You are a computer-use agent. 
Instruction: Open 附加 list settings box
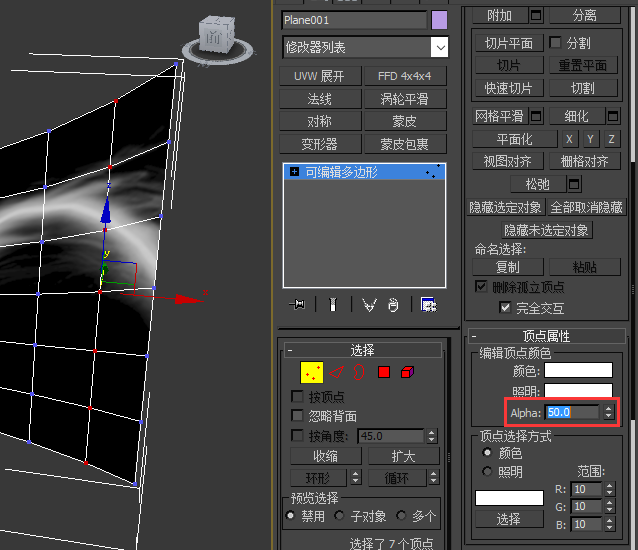[x=536, y=15]
